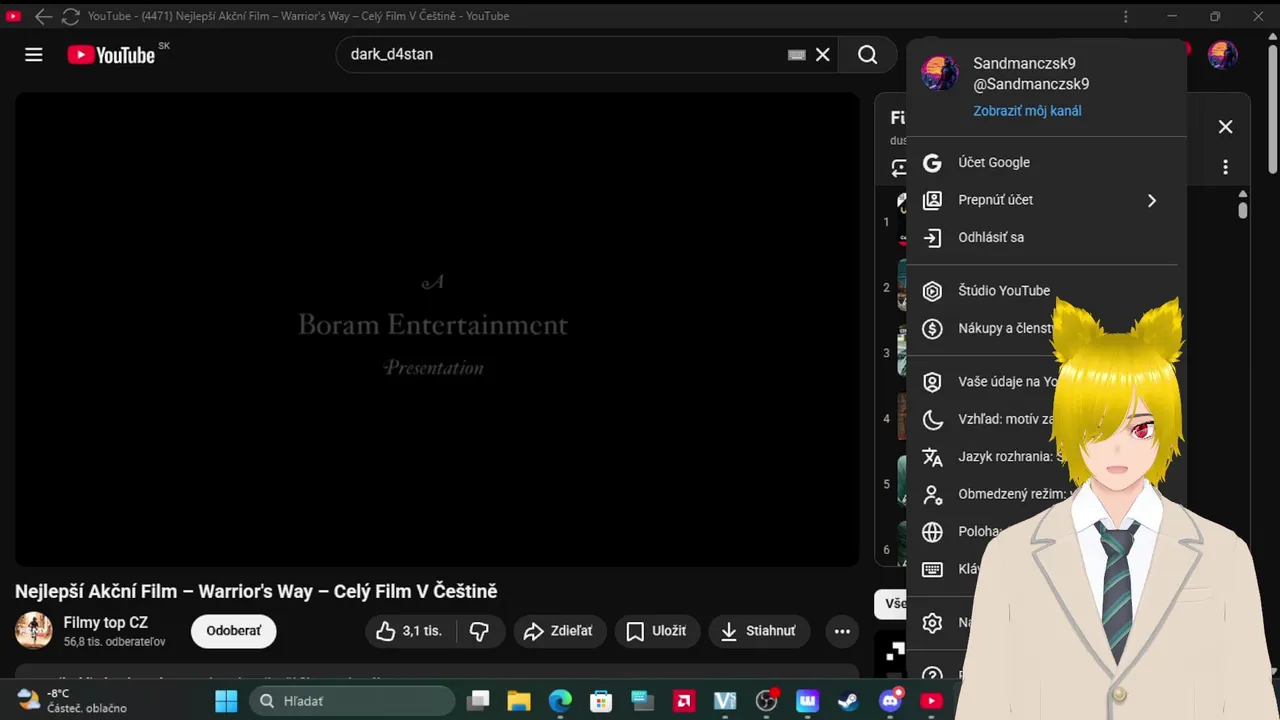Open the Steam icon on the taskbar
Image resolution: width=1280 pixels, height=720 pixels.
click(x=848, y=701)
